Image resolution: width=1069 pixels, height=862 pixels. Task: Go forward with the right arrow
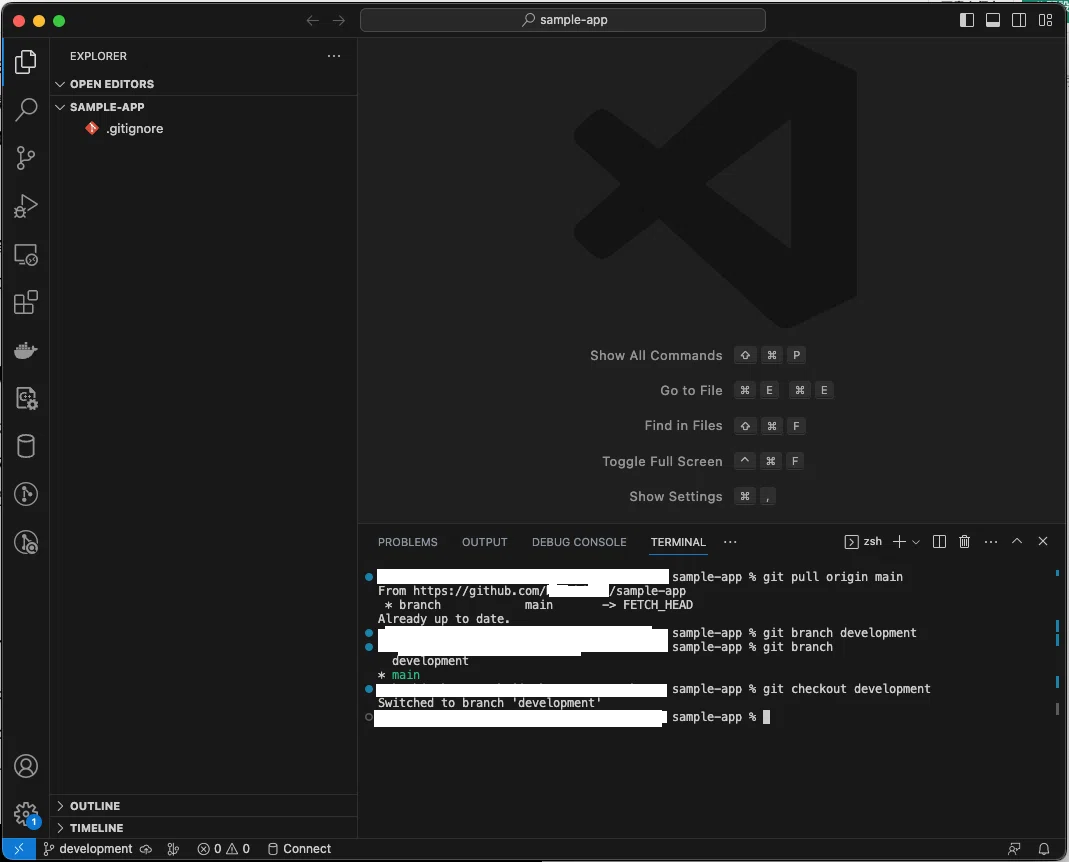tap(339, 20)
